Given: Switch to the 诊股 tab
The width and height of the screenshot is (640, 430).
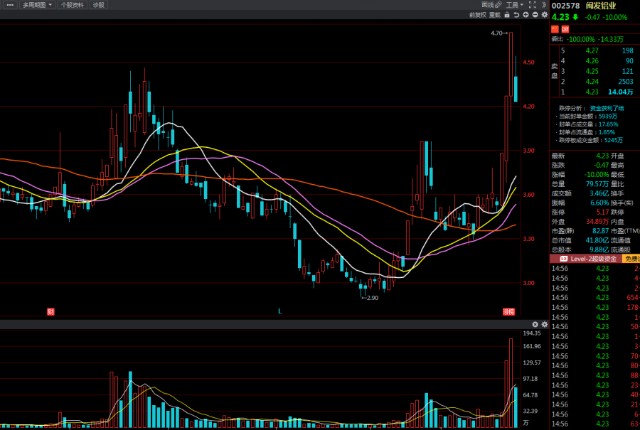Looking at the screenshot, I should pyautogui.click(x=98, y=5).
